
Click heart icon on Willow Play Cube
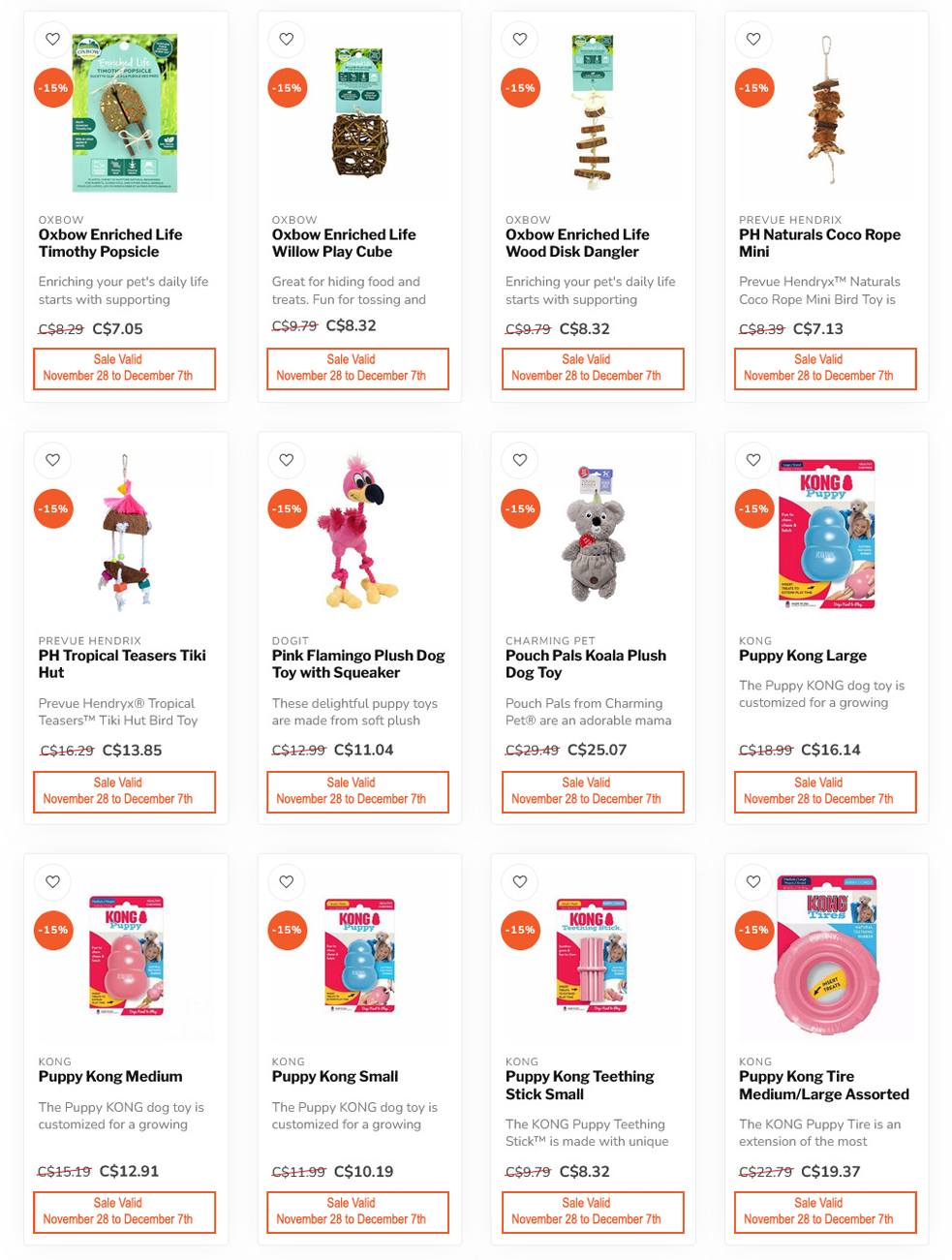coord(287,40)
